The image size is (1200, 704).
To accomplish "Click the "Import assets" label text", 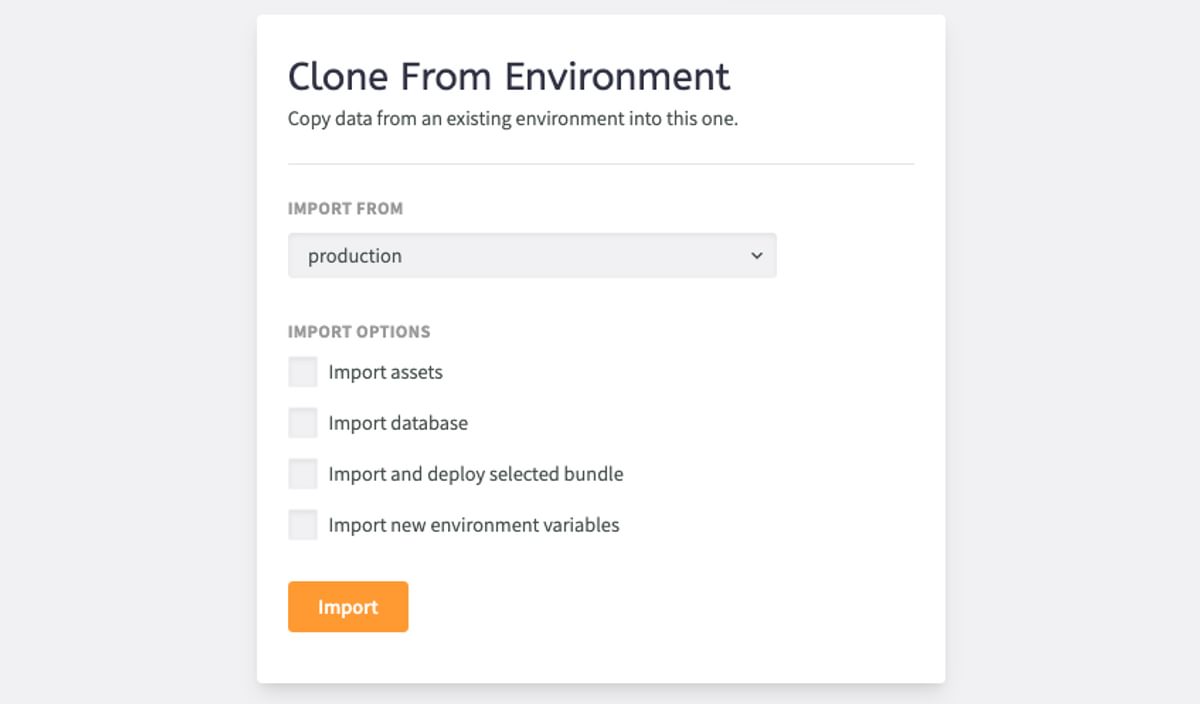I will (x=386, y=372).
